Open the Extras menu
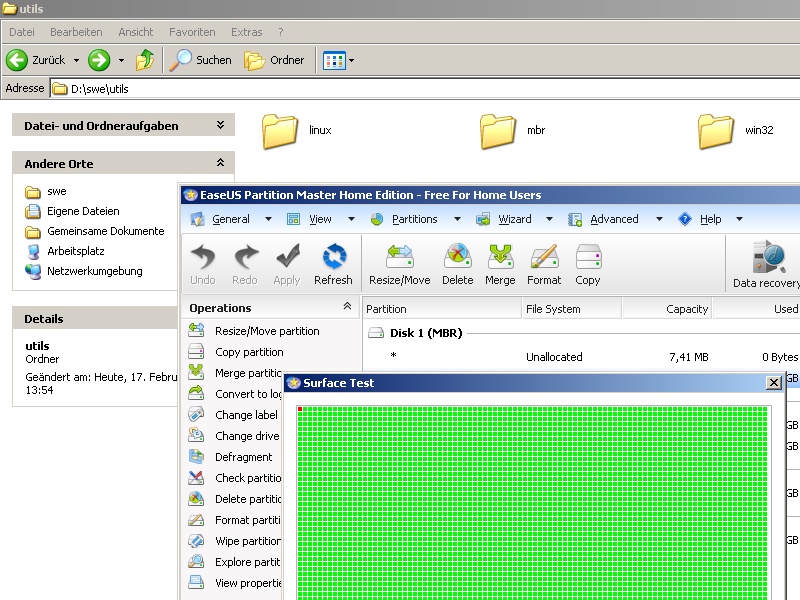 [x=246, y=32]
